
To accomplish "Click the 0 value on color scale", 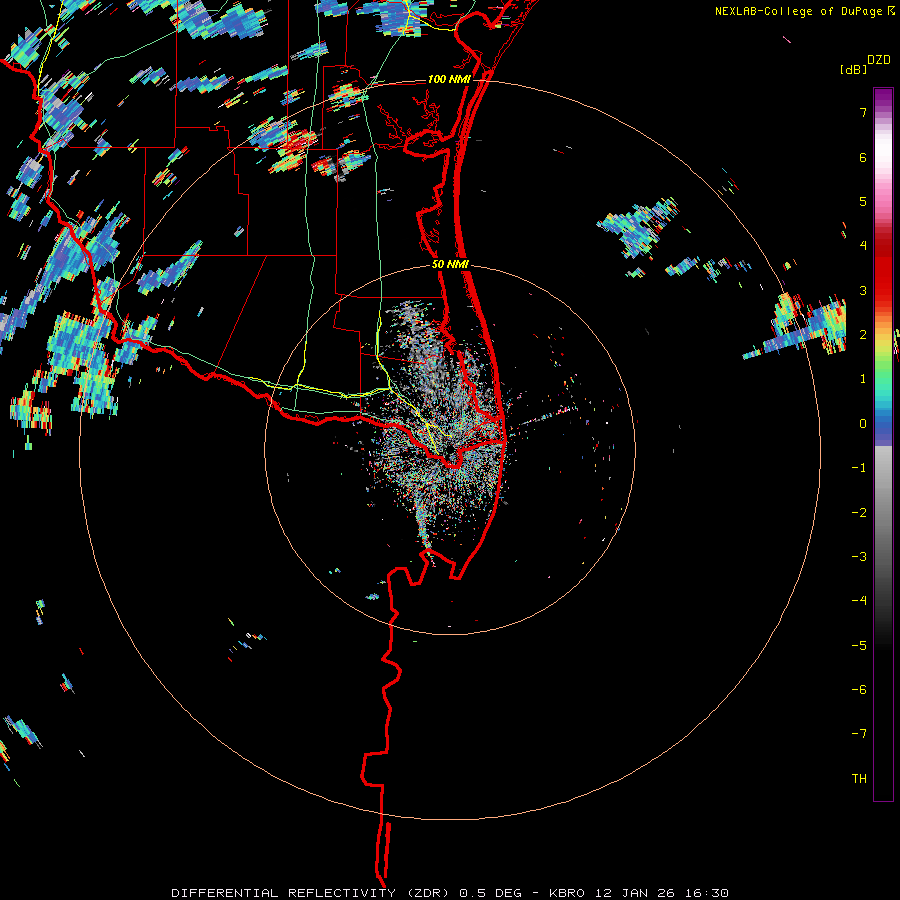I will coord(863,424).
